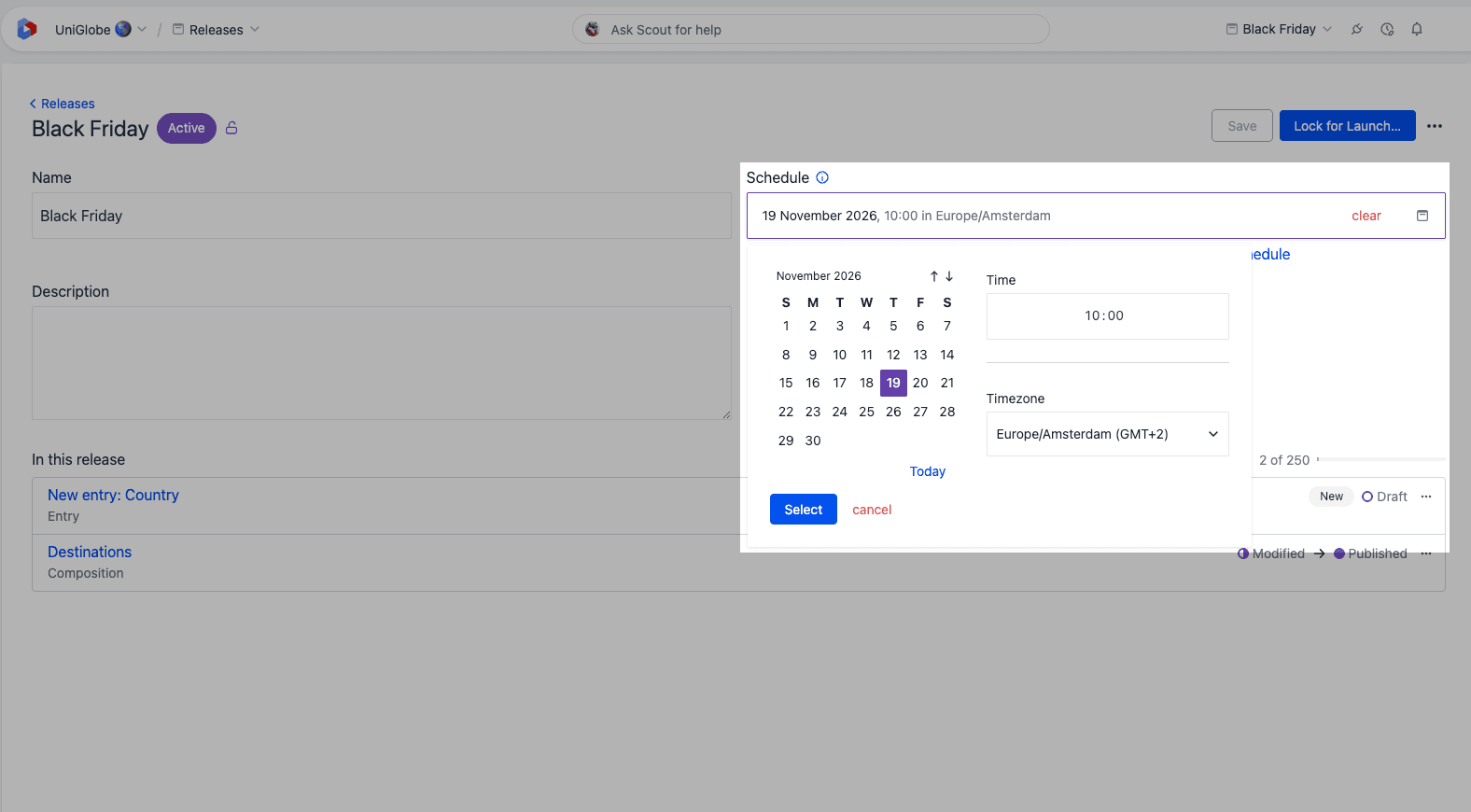The image size is (1471, 812).
Task: Click the Scout assistant icon in search bar
Action: coord(592,30)
